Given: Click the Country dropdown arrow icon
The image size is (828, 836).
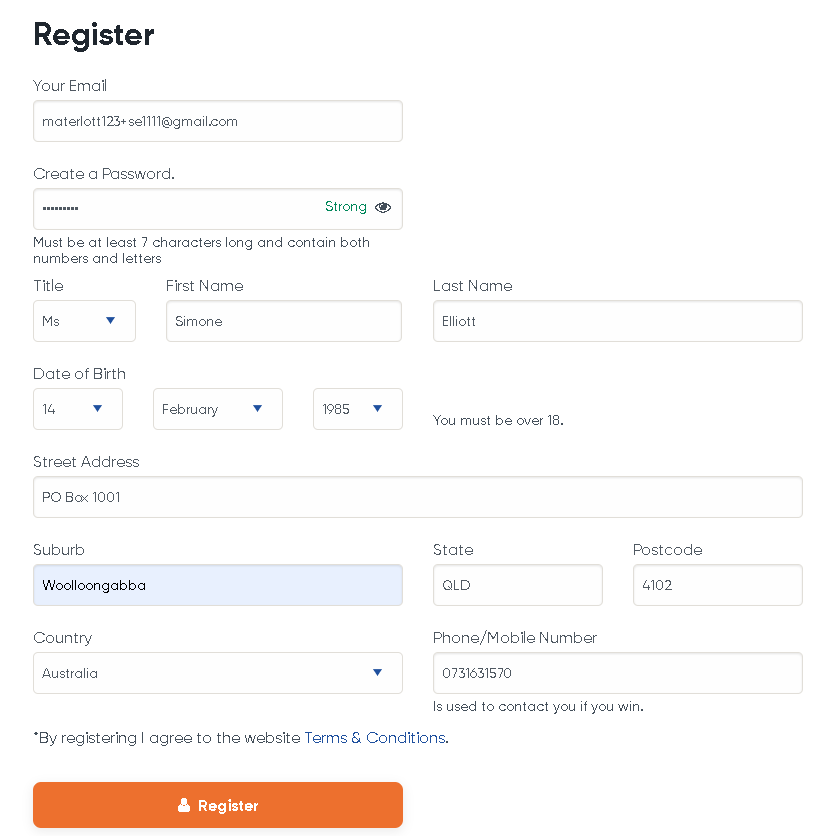Looking at the screenshot, I should pyautogui.click(x=377, y=673).
